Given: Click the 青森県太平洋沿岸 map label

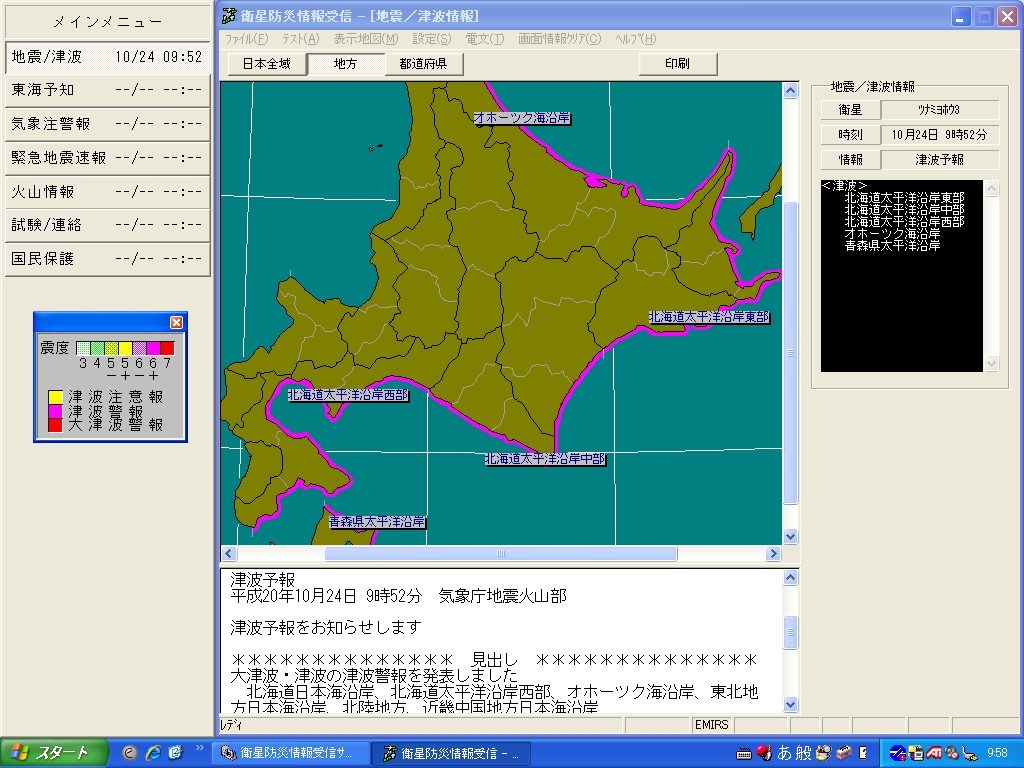Looking at the screenshot, I should [377, 522].
